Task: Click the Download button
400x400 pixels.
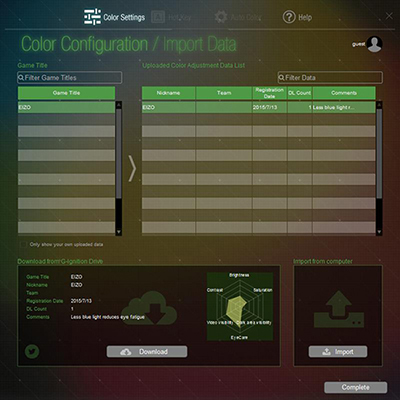Action: tap(147, 352)
